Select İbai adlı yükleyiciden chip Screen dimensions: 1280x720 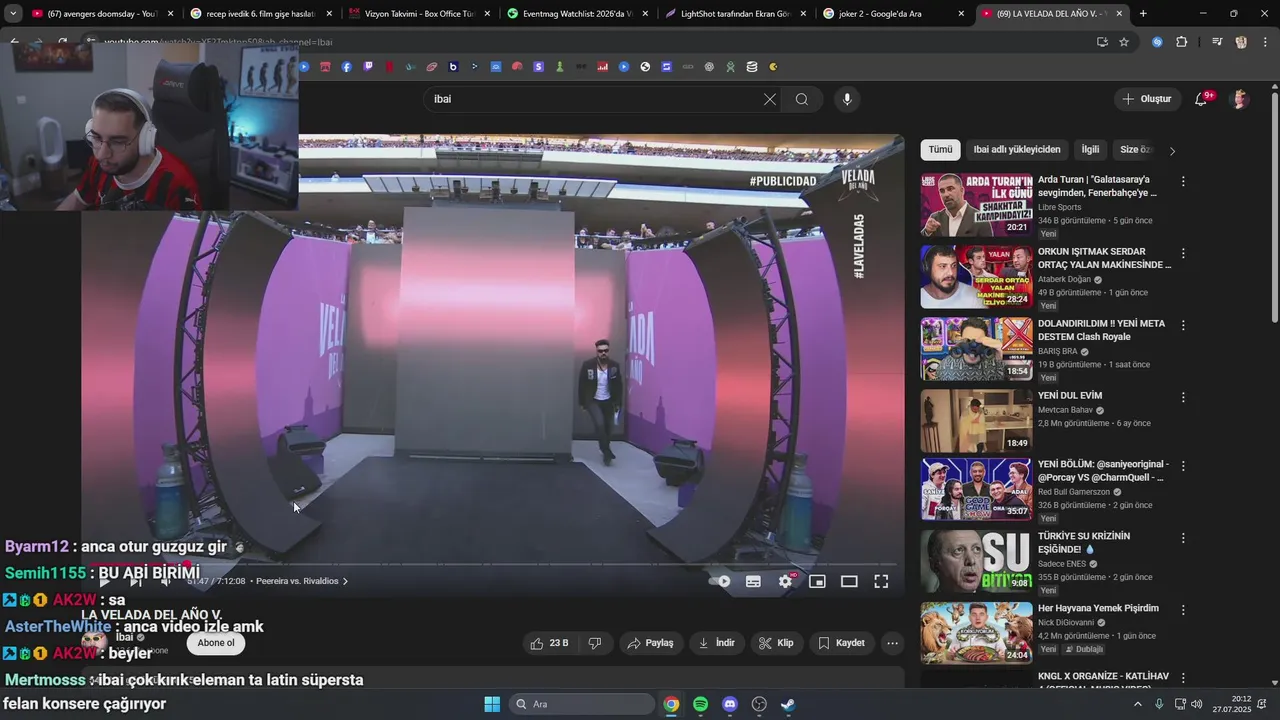pos(1017,150)
